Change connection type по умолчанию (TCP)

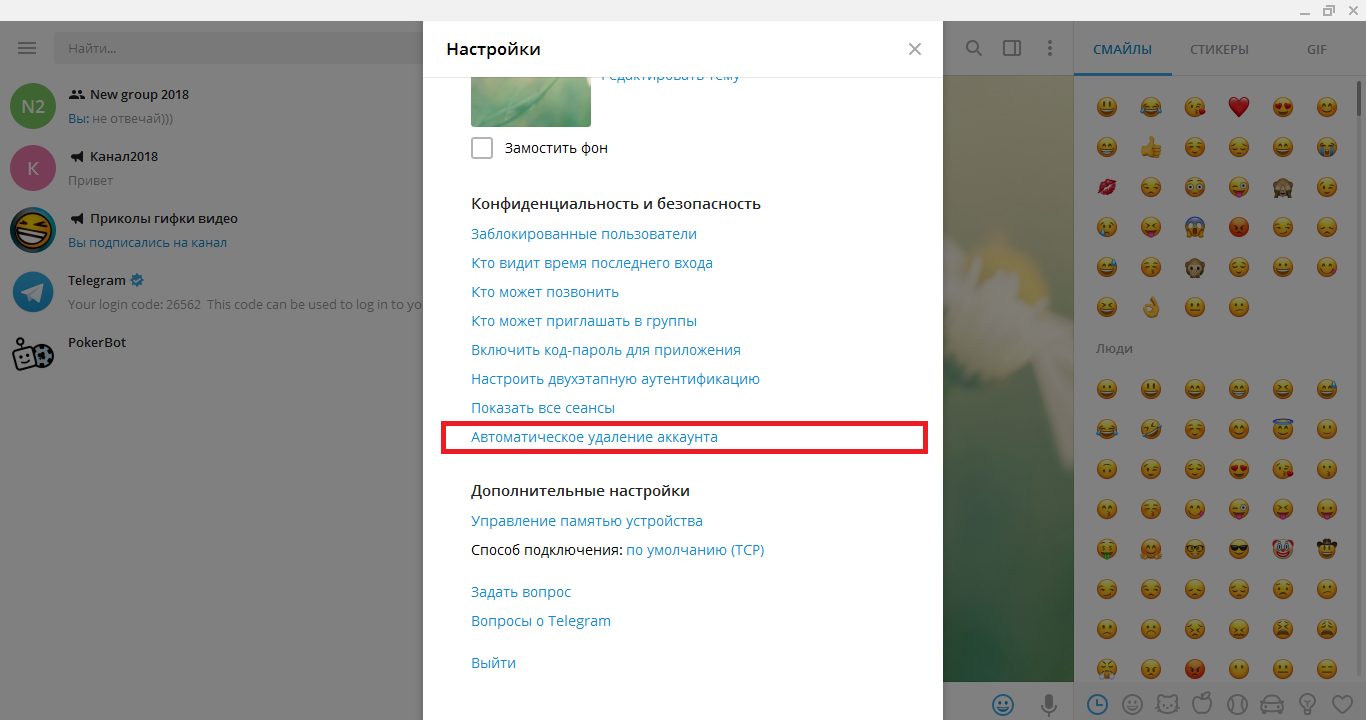coord(695,550)
